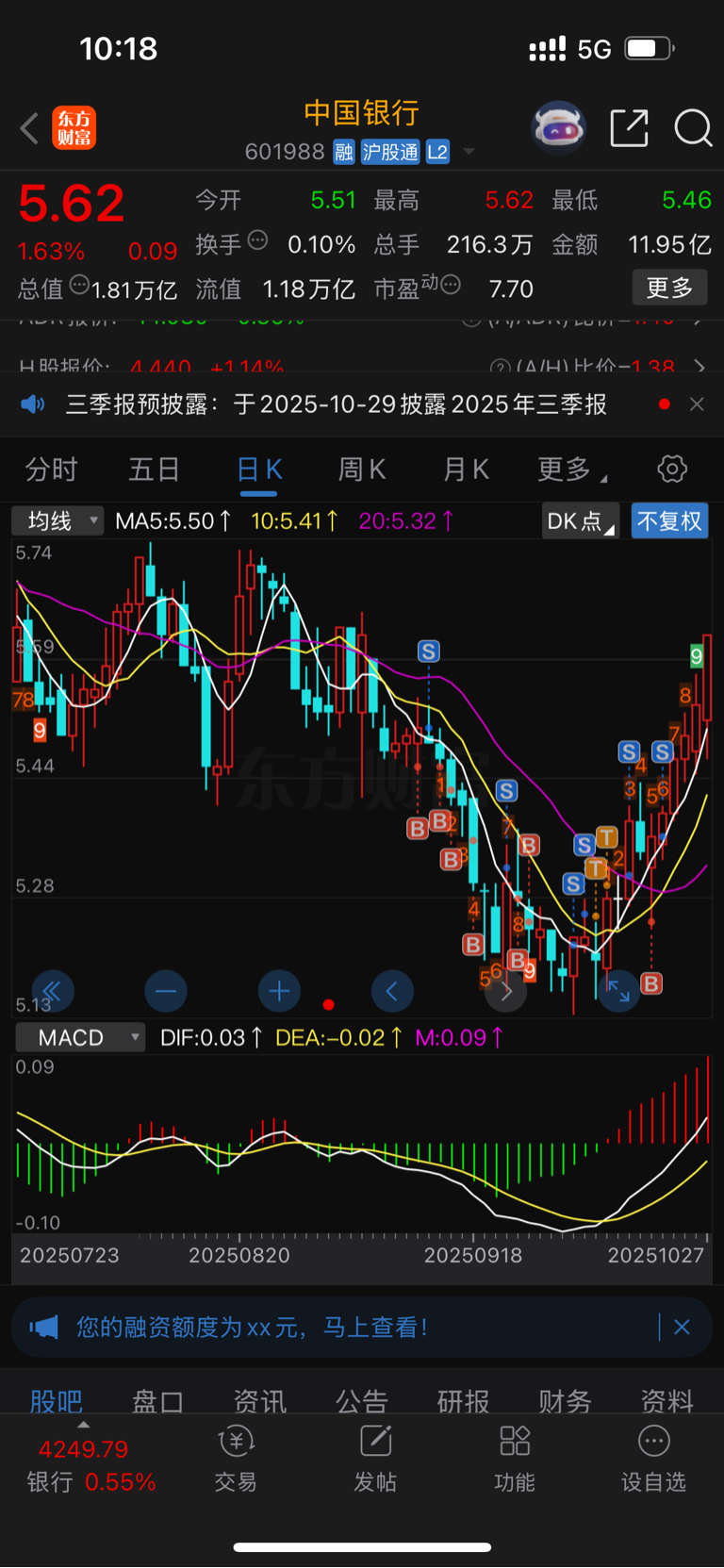Expand chart to fullscreen icon
The height and width of the screenshot is (1568, 724).
tap(619, 991)
